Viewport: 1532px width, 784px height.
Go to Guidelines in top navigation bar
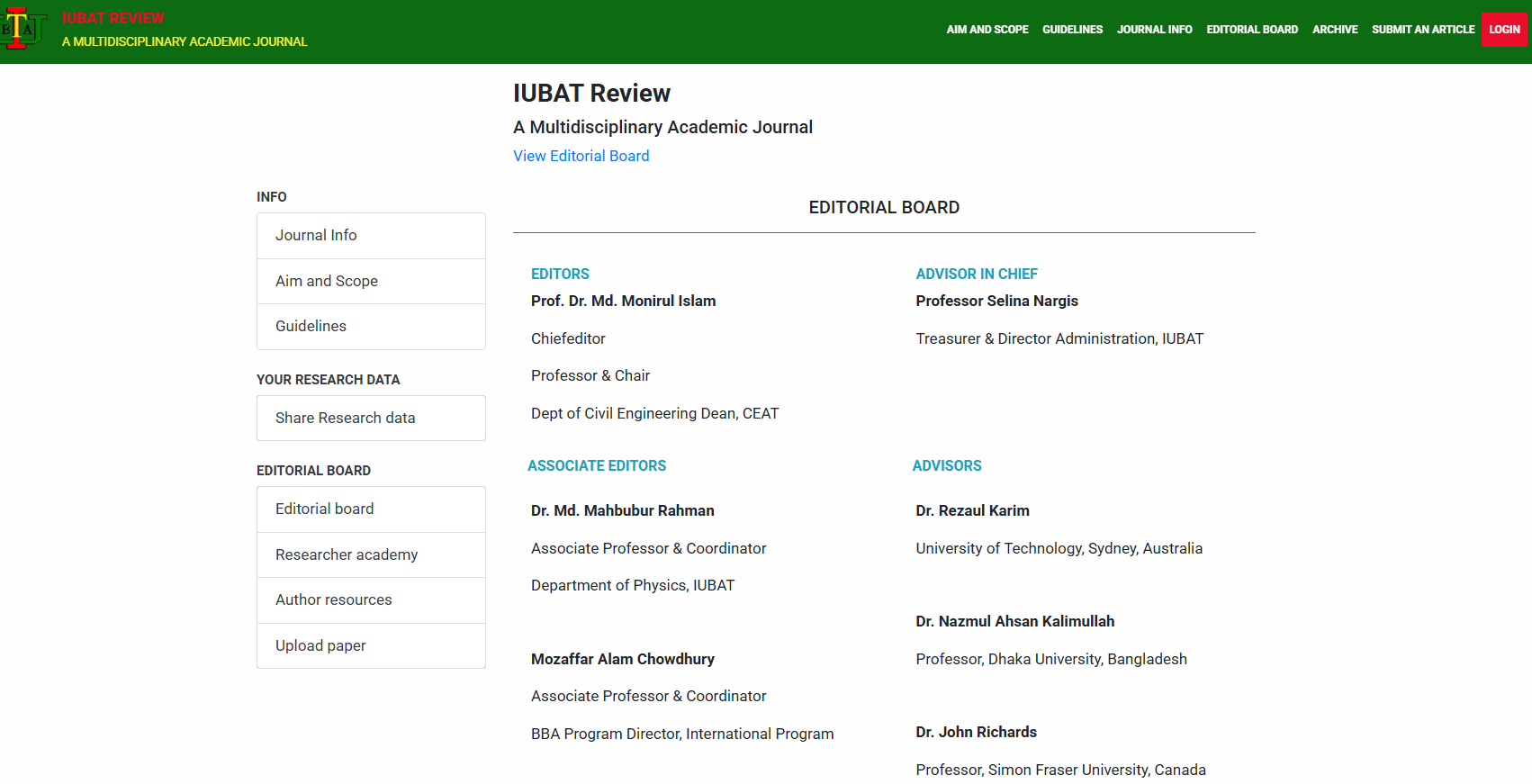pos(1072,30)
